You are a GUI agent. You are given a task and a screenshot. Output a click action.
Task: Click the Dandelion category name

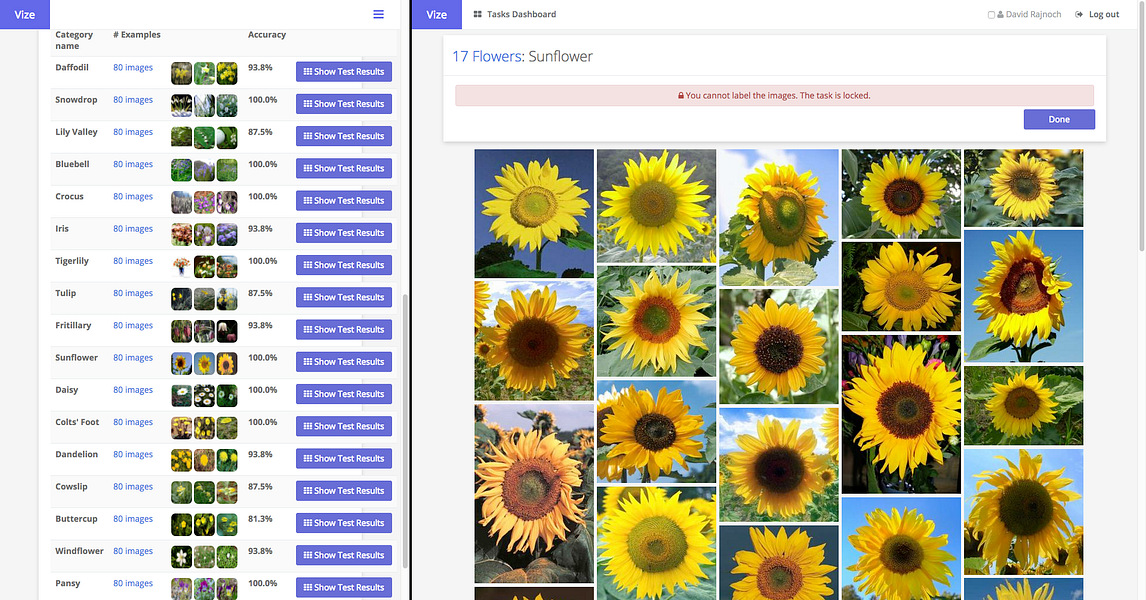click(76, 454)
